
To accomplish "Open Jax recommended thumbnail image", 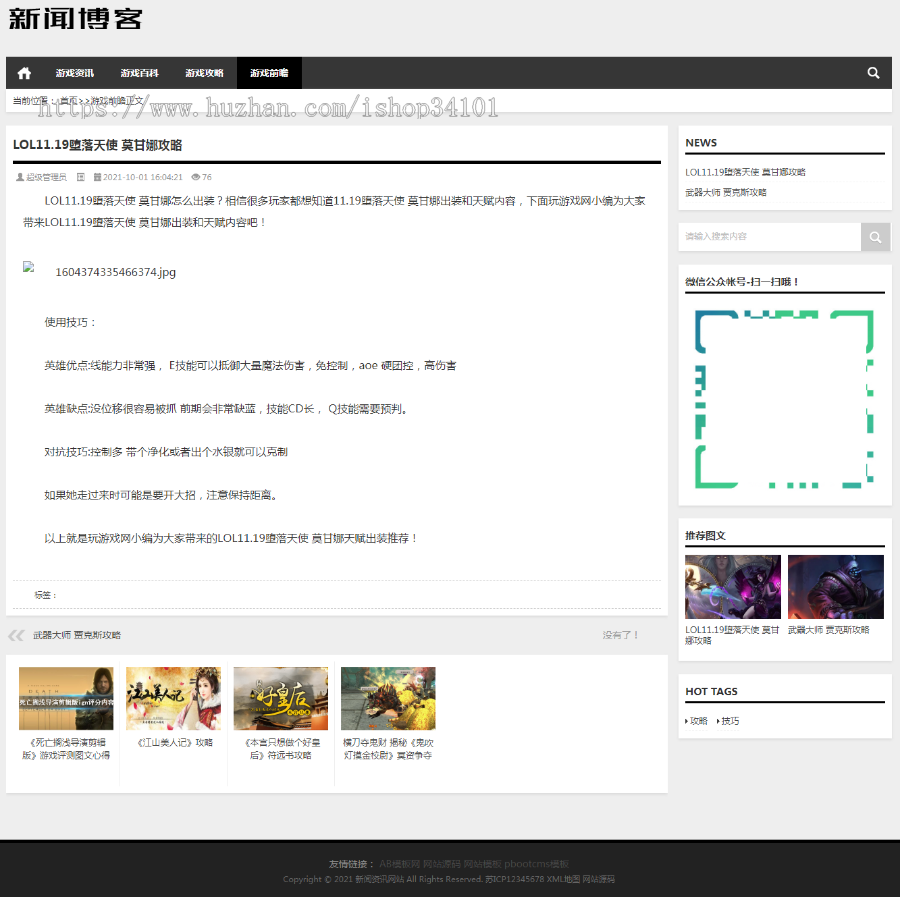I will [x=836, y=587].
